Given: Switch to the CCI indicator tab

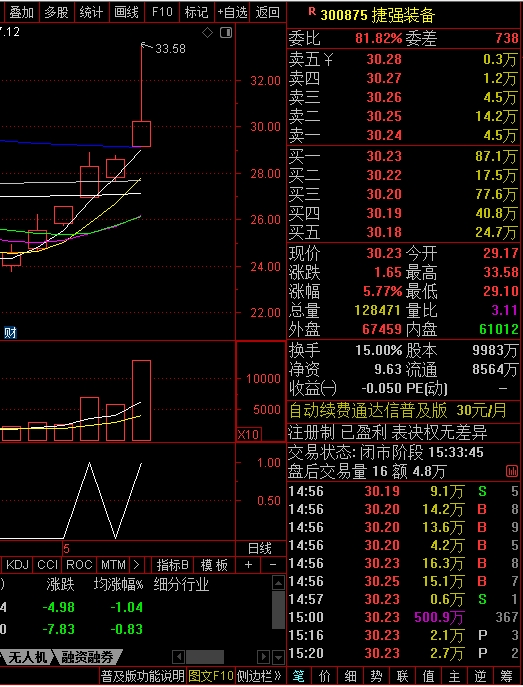Looking at the screenshot, I should coord(48,565).
